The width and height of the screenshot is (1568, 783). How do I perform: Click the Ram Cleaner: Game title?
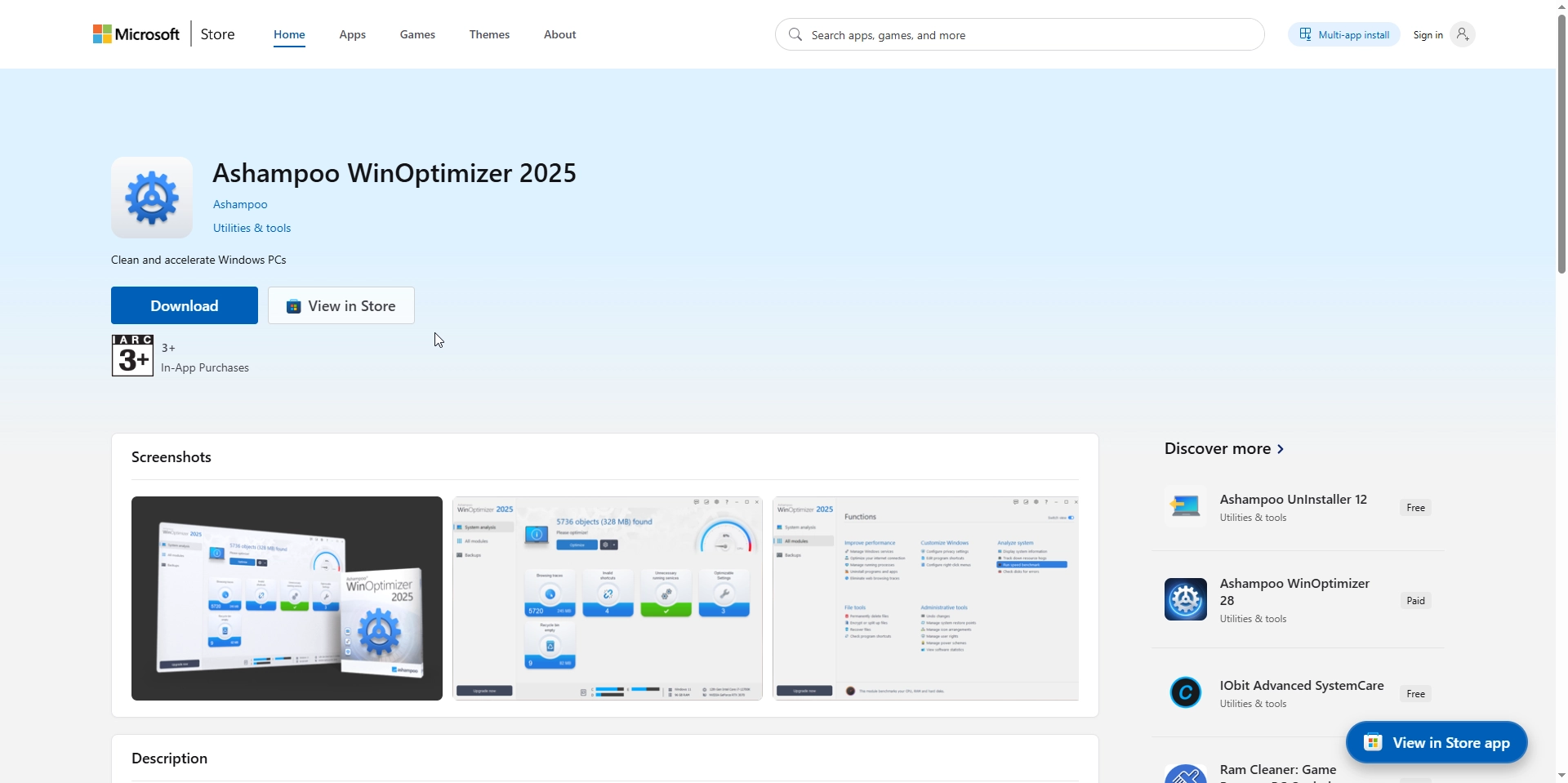[1278, 769]
